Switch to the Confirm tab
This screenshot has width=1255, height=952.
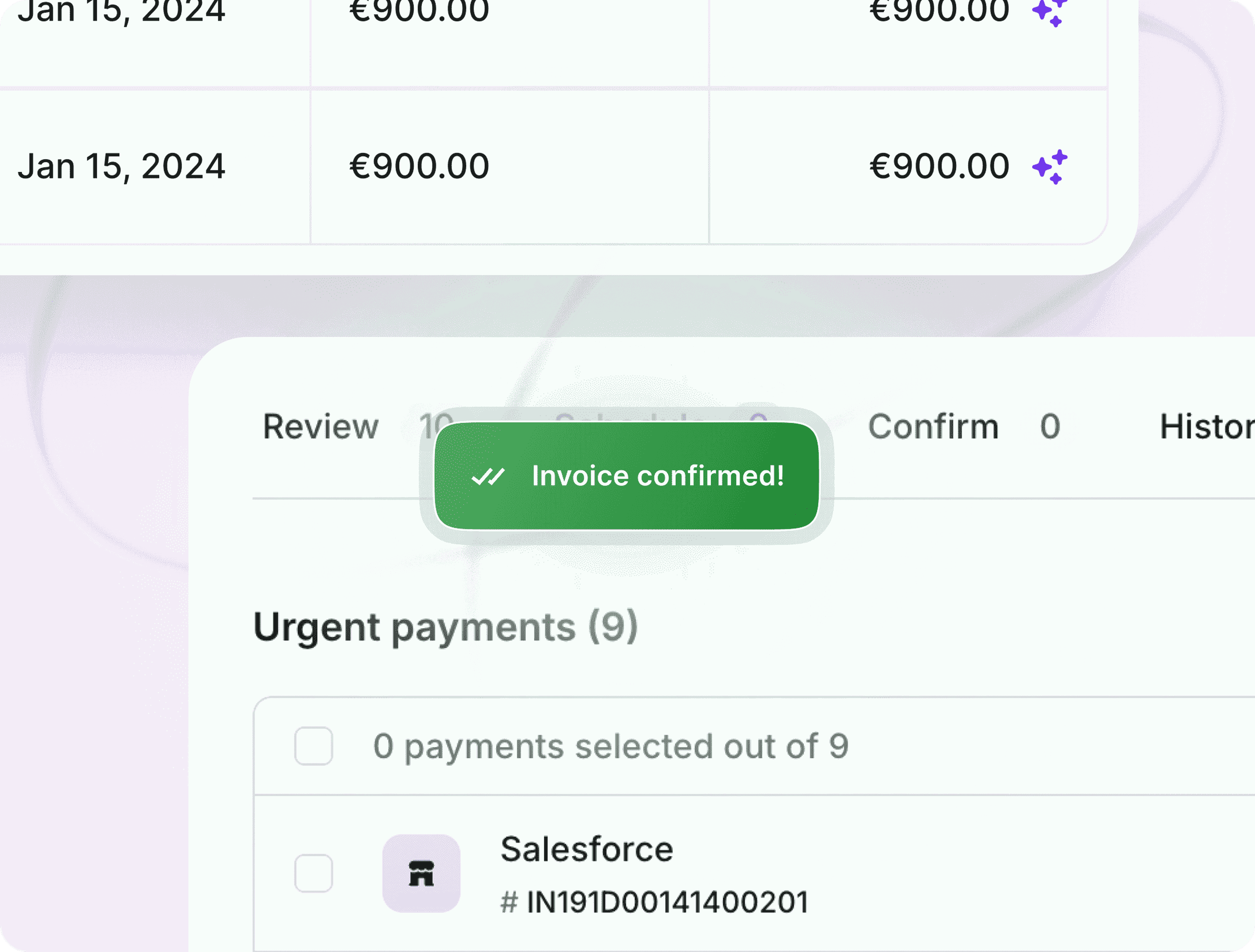pyautogui.click(x=933, y=427)
